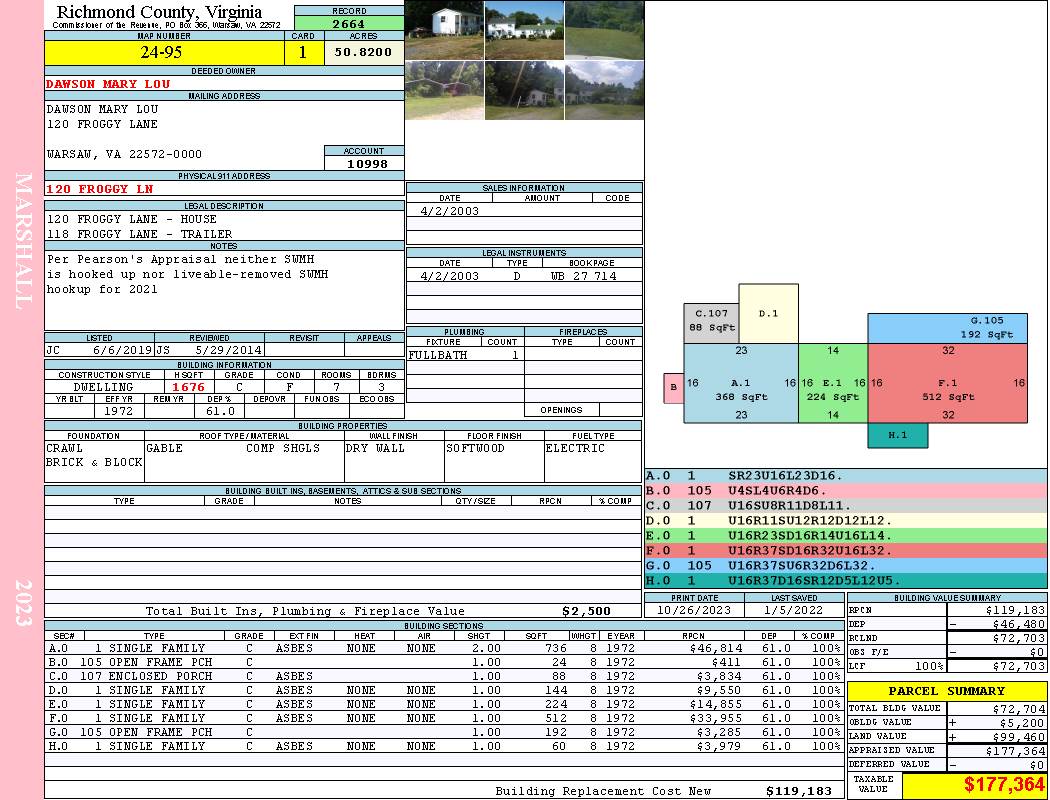This screenshot has width=1050, height=800.
Task: Click floor finish SOFTWOOD
Action: [475, 448]
